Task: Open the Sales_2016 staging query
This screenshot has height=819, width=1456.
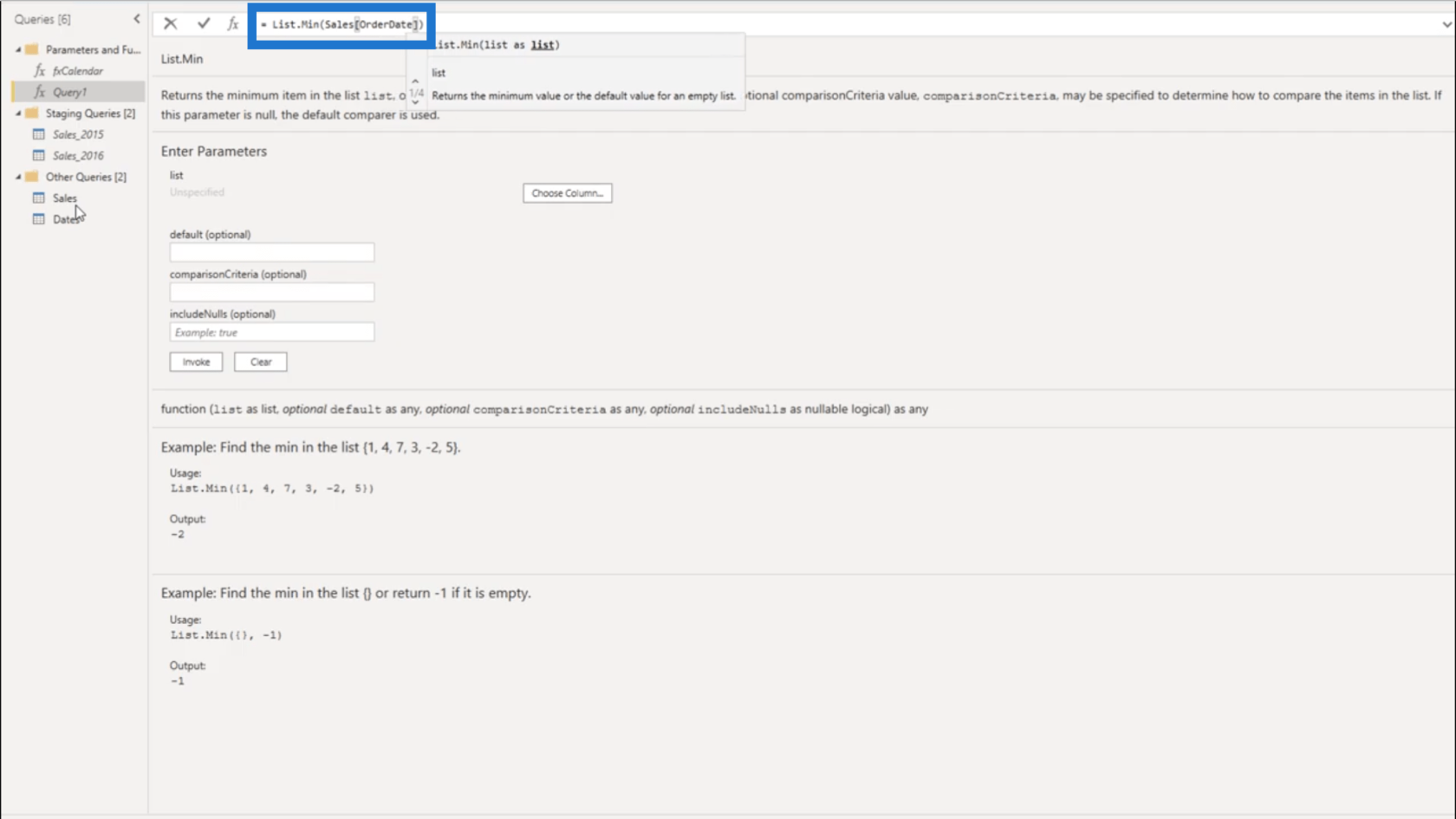Action: coord(78,155)
